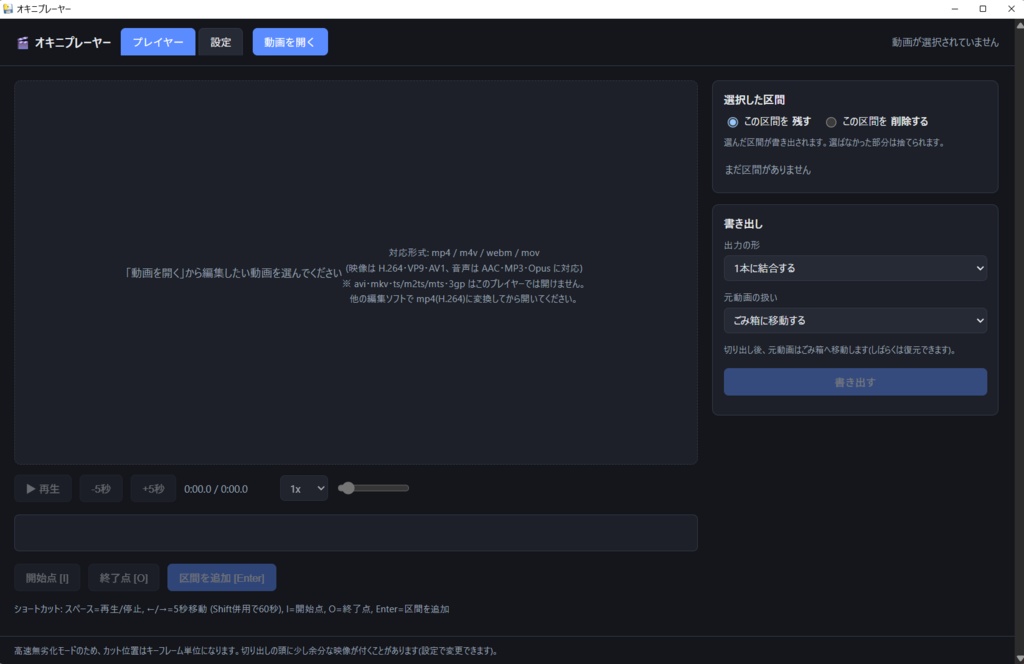
Task: Click the 高速無劣化モード footer note
Action: point(257,651)
